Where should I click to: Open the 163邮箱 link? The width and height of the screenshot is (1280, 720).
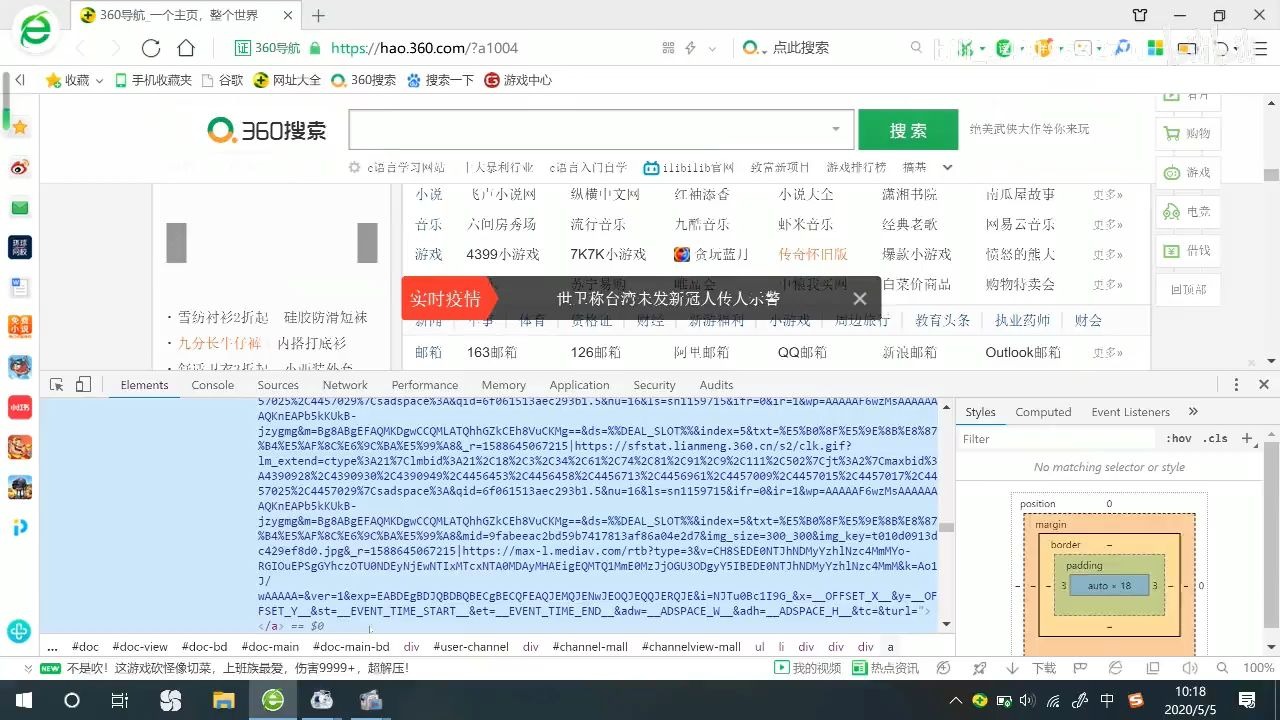point(492,352)
